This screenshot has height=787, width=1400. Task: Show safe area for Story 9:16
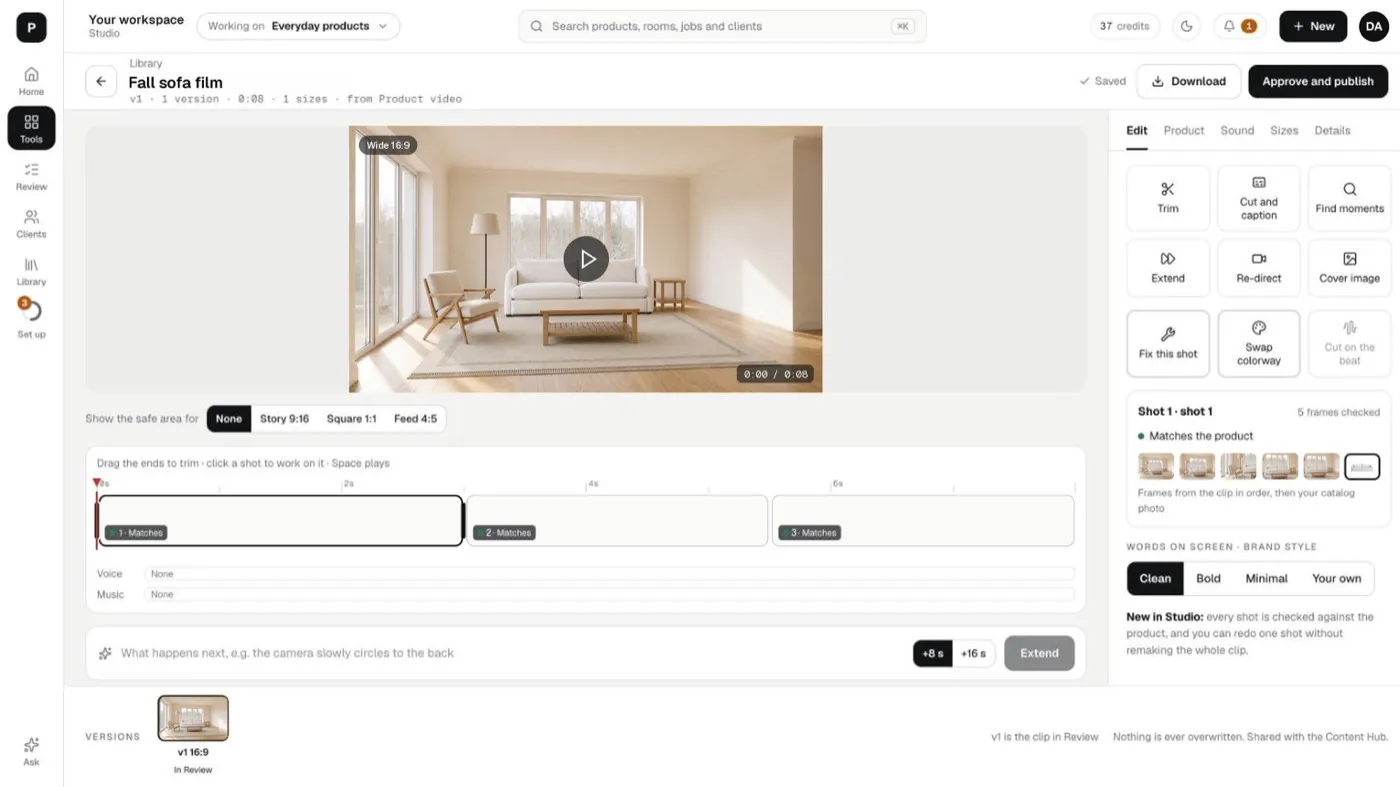click(x=284, y=419)
